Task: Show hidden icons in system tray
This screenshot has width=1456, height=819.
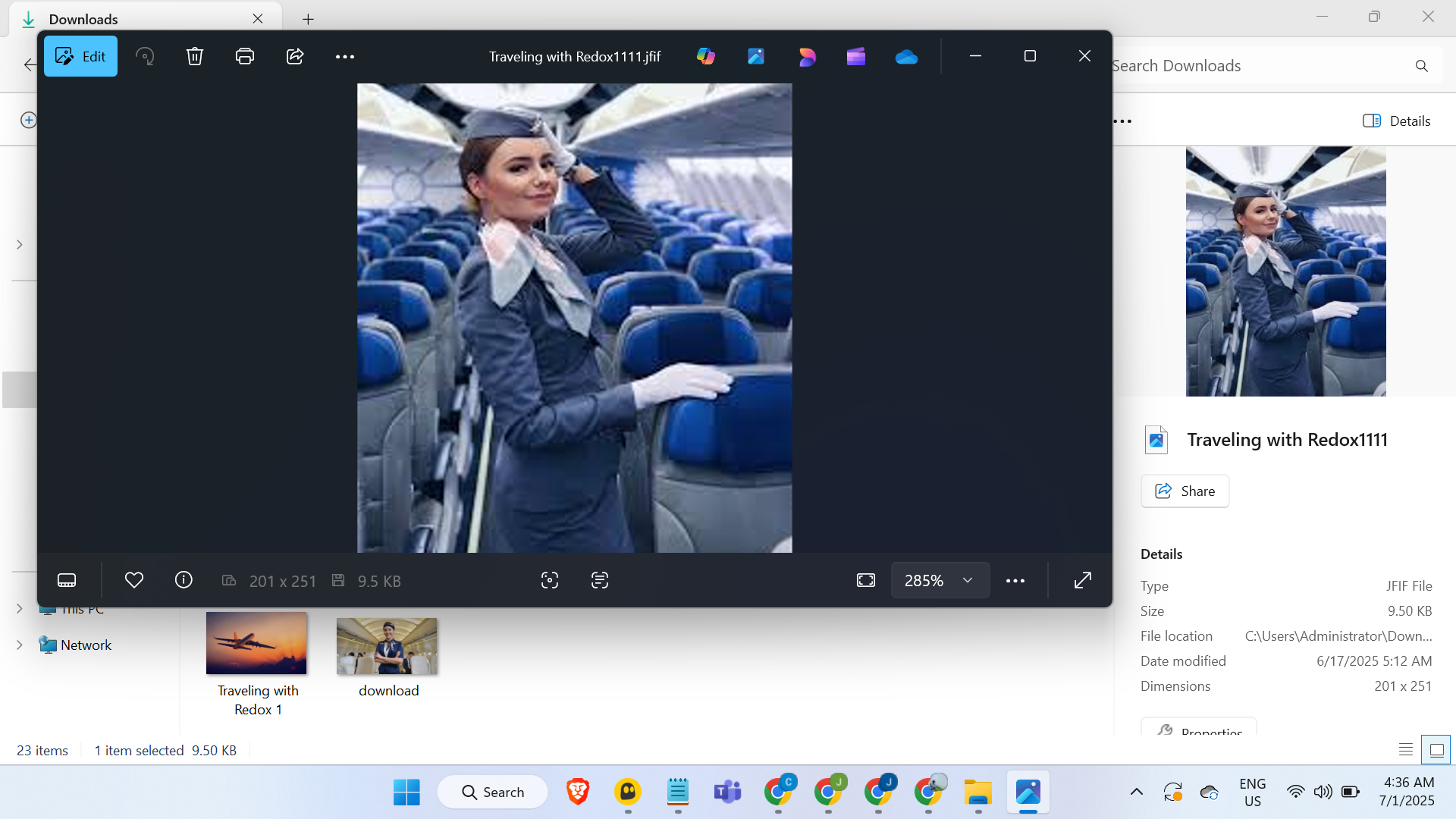Action: 1137,792
